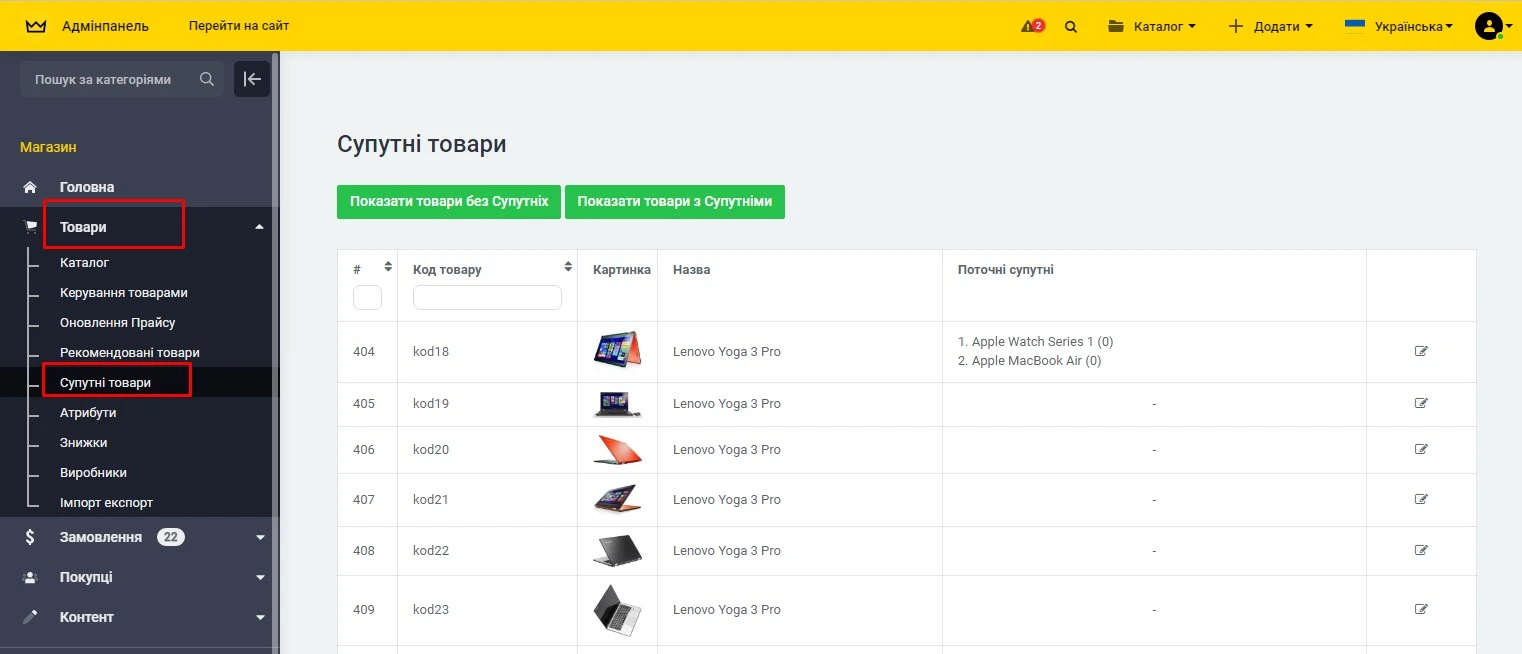Screen dimensions: 1522x654
Task: Click Показати товари без Супутніх button
Action: click(448, 201)
